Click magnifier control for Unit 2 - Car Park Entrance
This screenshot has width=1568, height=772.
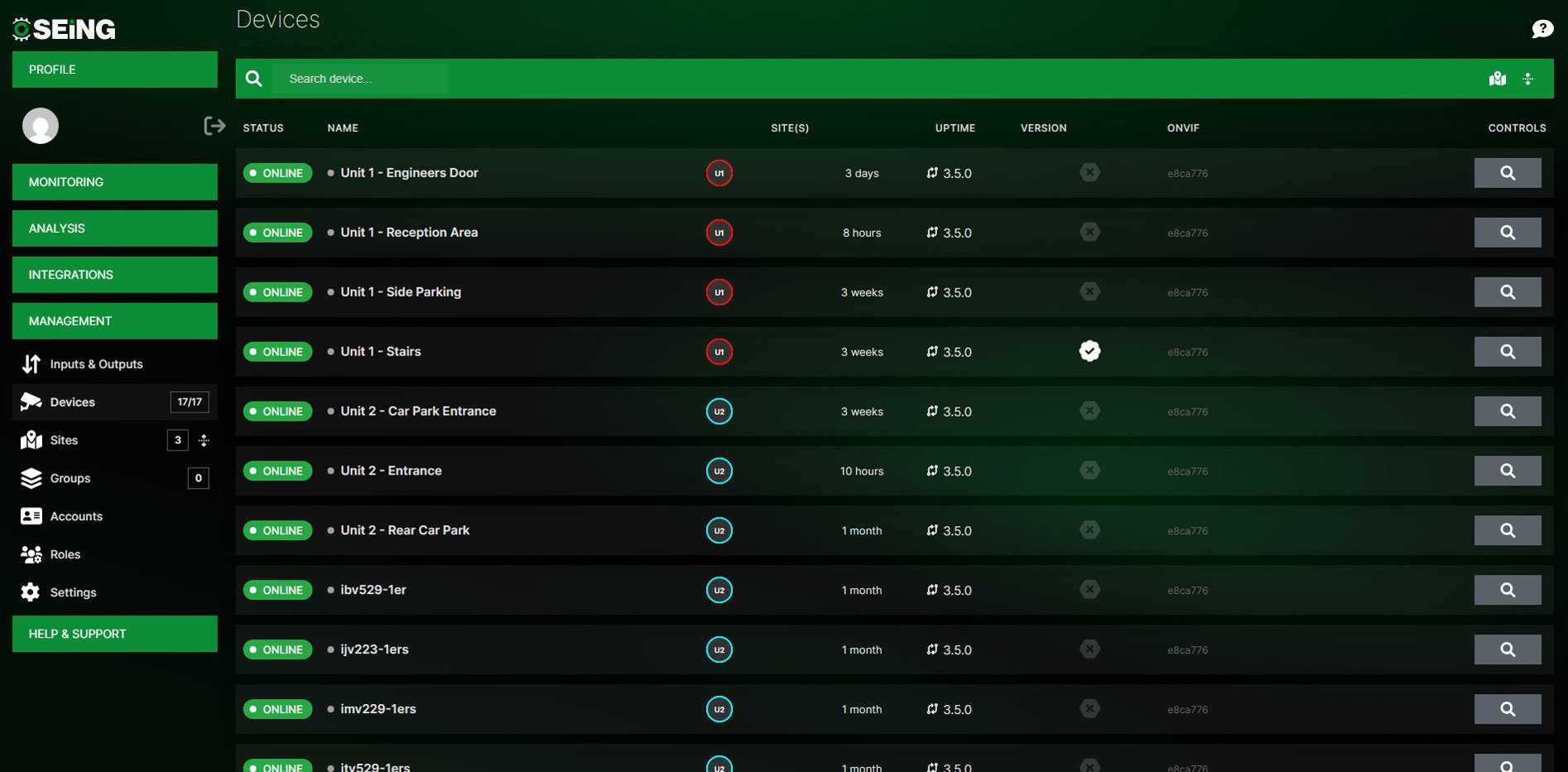[1508, 412]
